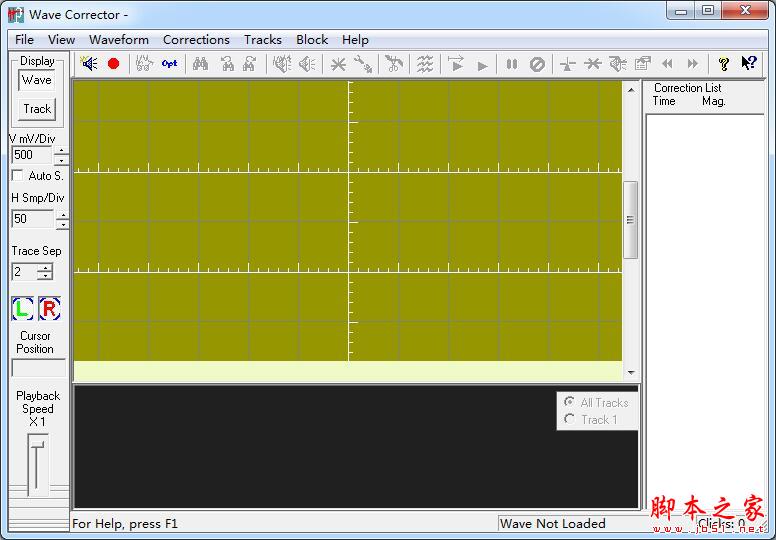Viewport: 776px width, 540px height.
Task: Switch to Track display button
Action: click(x=37, y=109)
